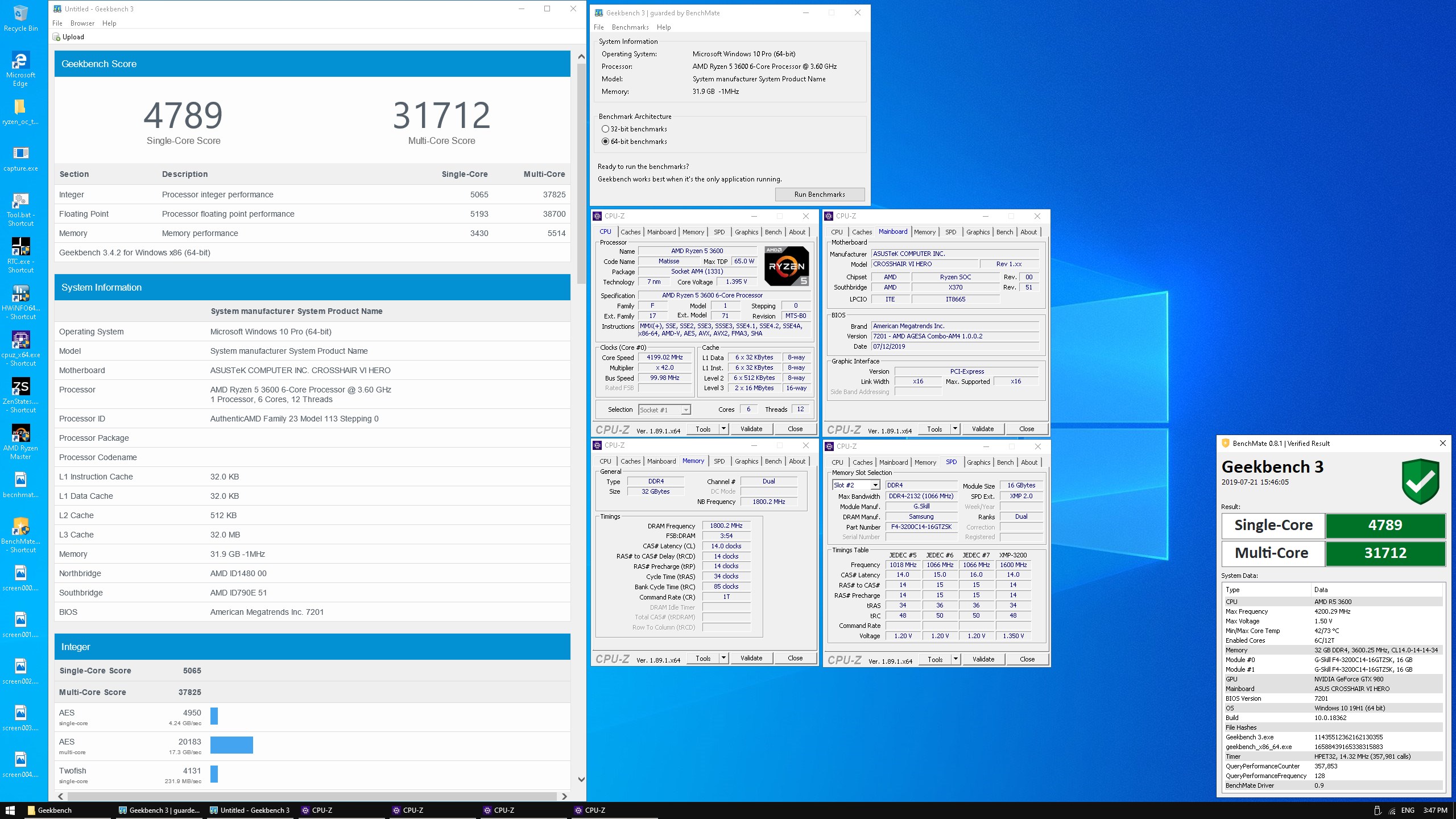The height and width of the screenshot is (819, 1456).
Task: Launch Microsoft Edge from the desktop
Action: tap(20, 69)
